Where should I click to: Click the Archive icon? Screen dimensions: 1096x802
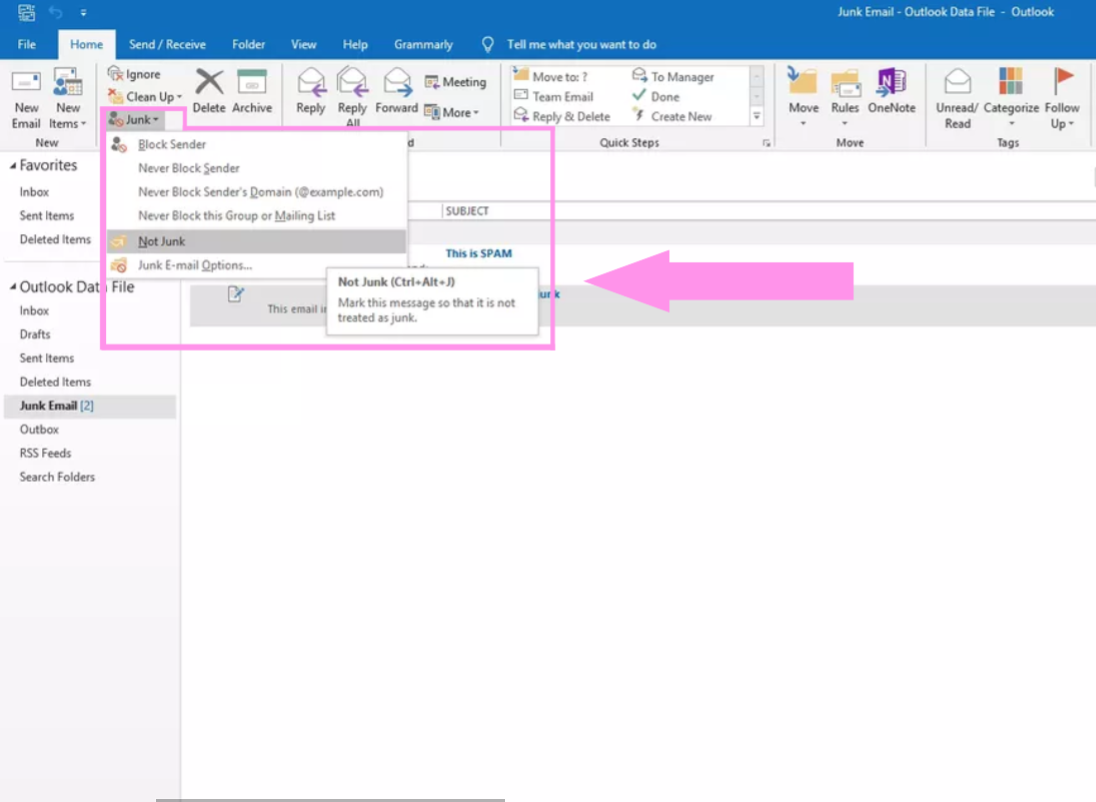tap(252, 84)
